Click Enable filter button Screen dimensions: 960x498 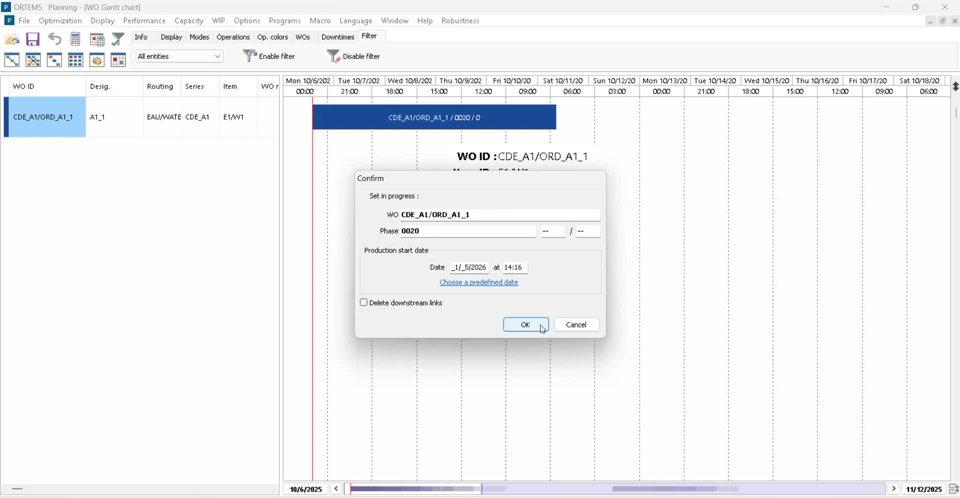269,56
